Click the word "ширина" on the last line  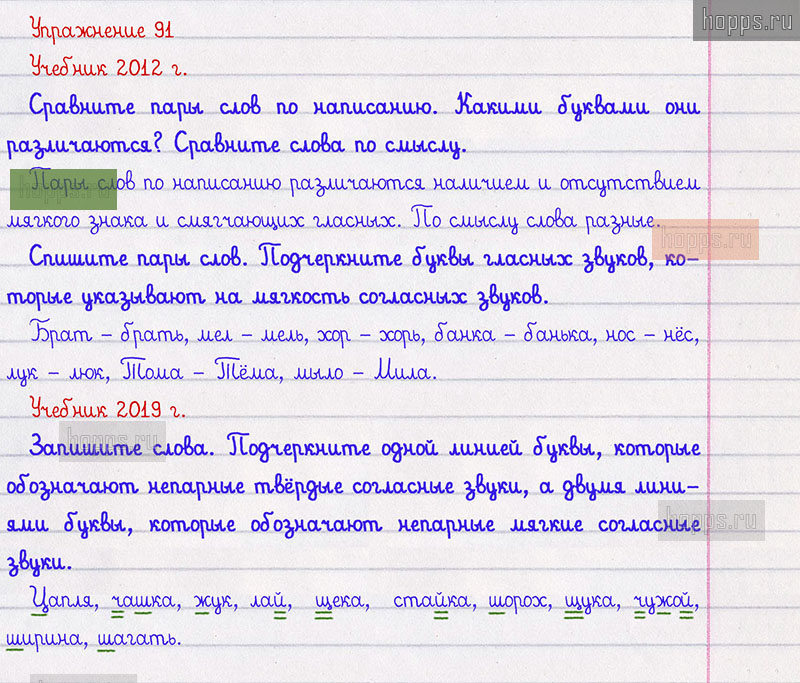point(46,638)
